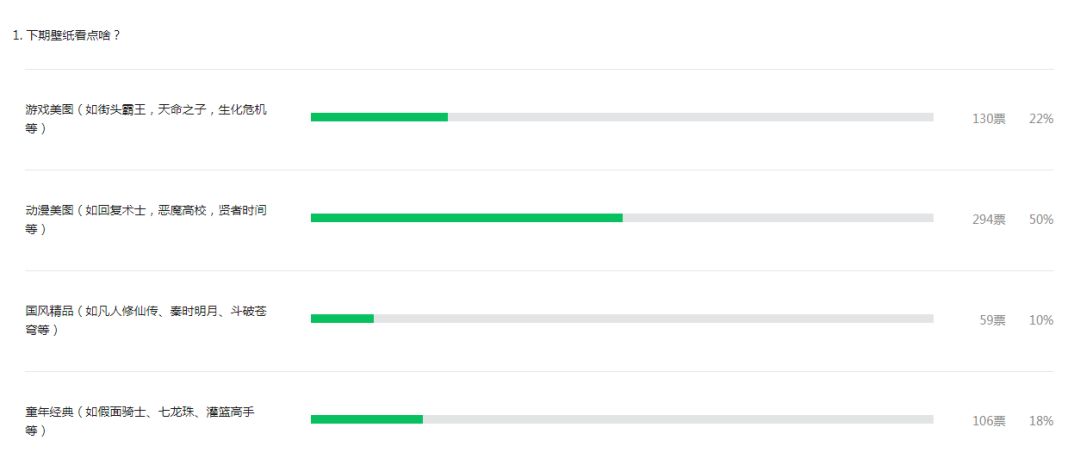Click the 10% percentage label
This screenshot has height=471, width=1080.
(x=1041, y=321)
